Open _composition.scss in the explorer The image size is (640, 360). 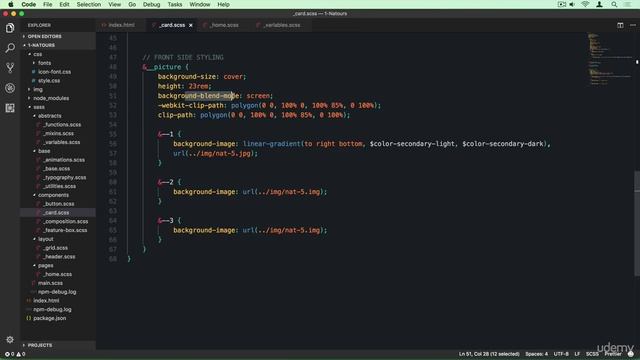[58, 221]
